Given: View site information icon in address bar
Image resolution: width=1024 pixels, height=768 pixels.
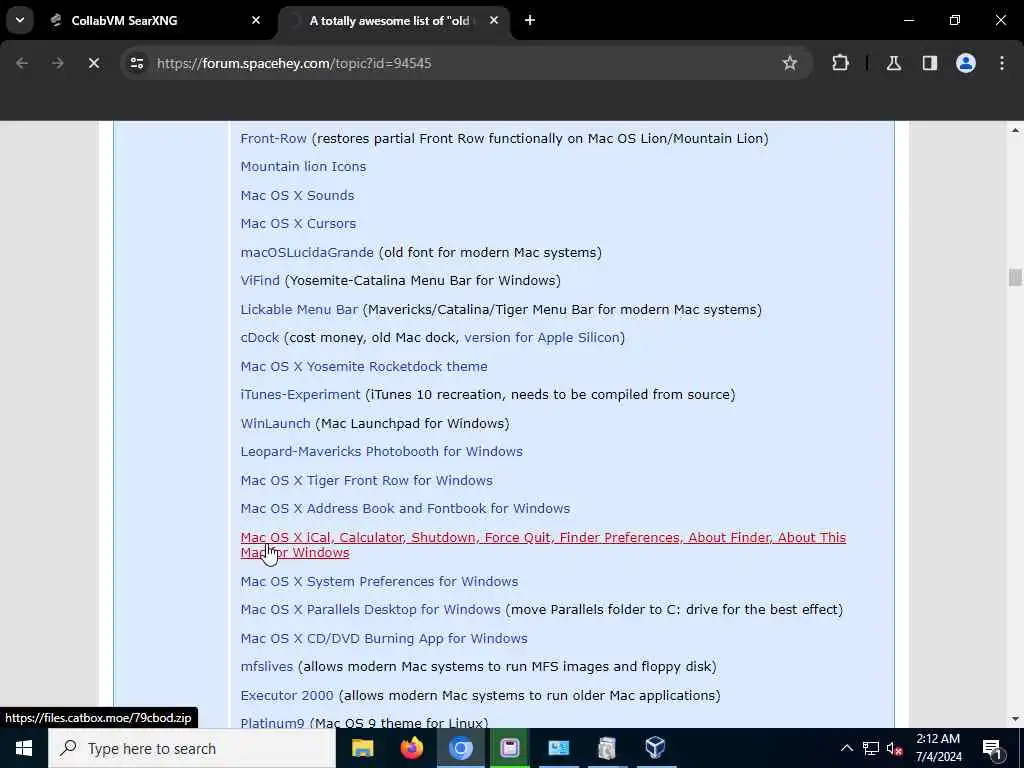Looking at the screenshot, I should coord(136,63).
